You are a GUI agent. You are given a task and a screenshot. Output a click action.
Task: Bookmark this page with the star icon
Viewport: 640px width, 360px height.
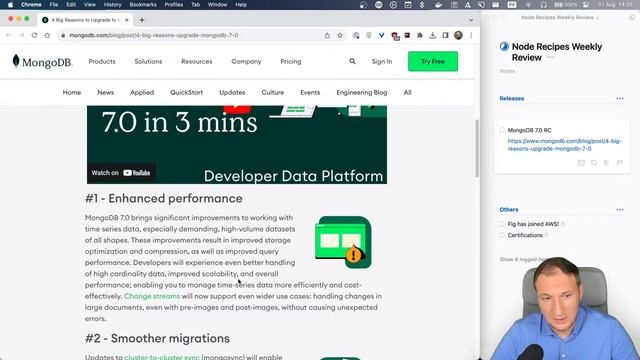point(340,36)
